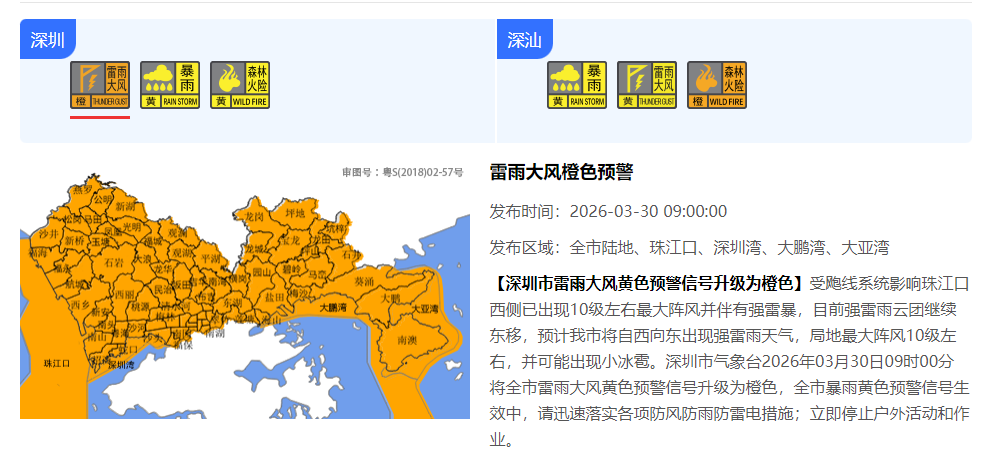Open 深汕's yellow Rain Storm warning icon

point(577,85)
